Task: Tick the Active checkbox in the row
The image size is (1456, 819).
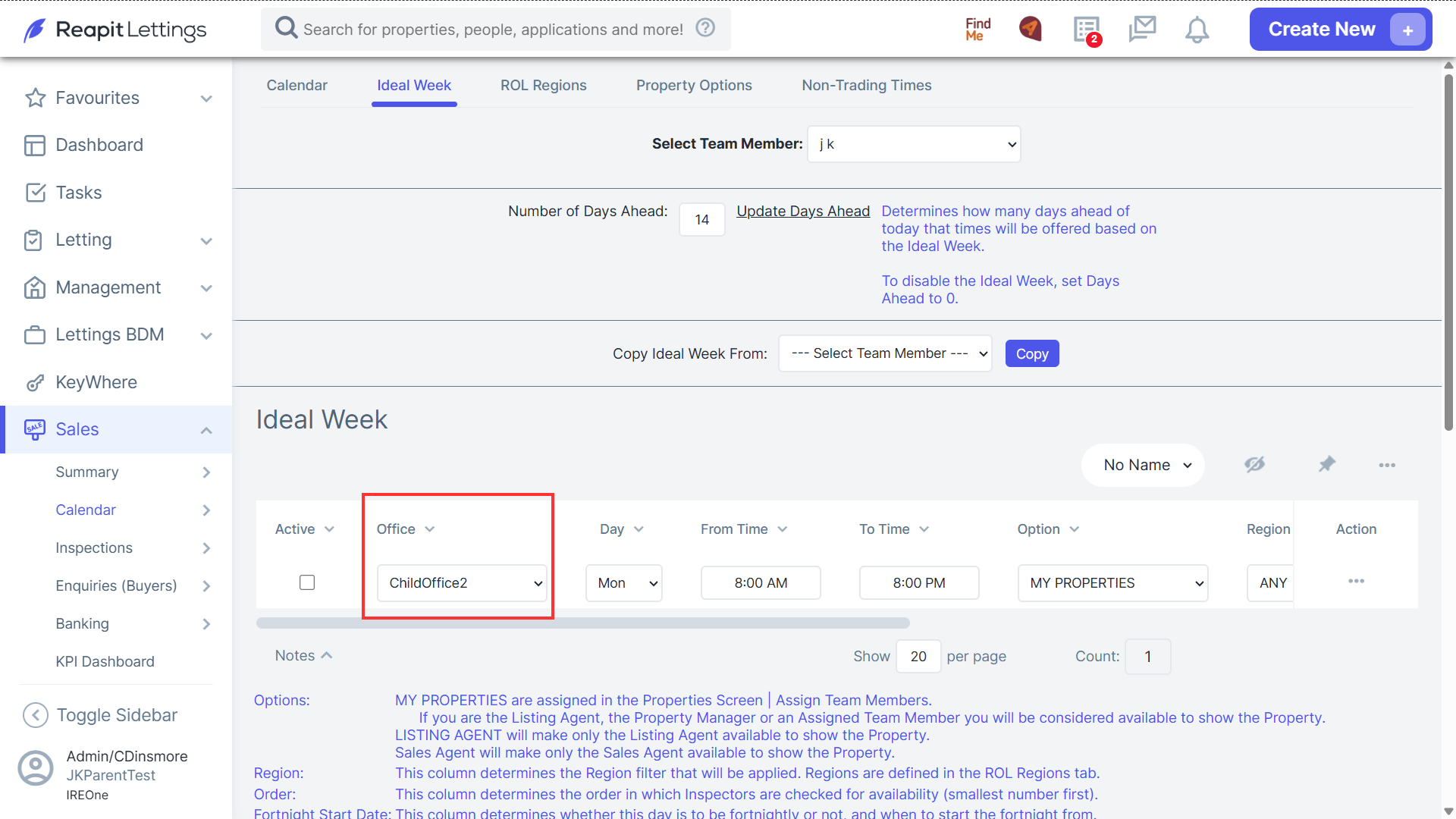Action: tap(307, 582)
